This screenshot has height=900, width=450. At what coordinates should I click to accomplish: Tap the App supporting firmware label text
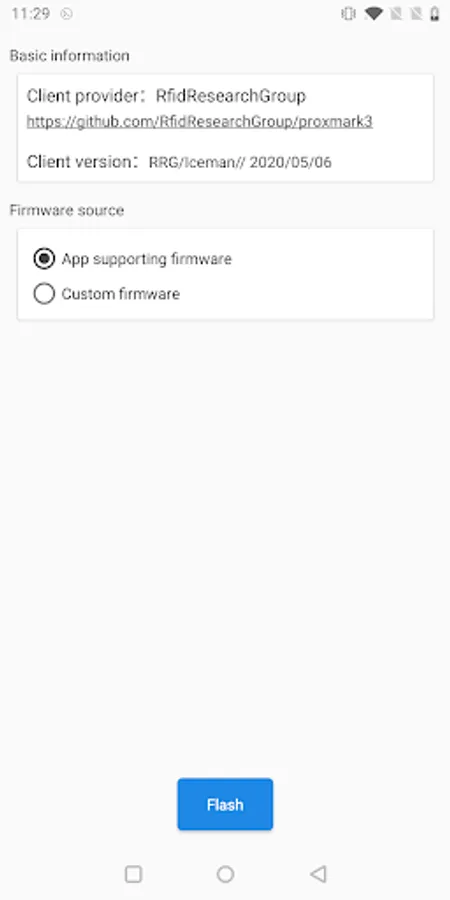146,259
